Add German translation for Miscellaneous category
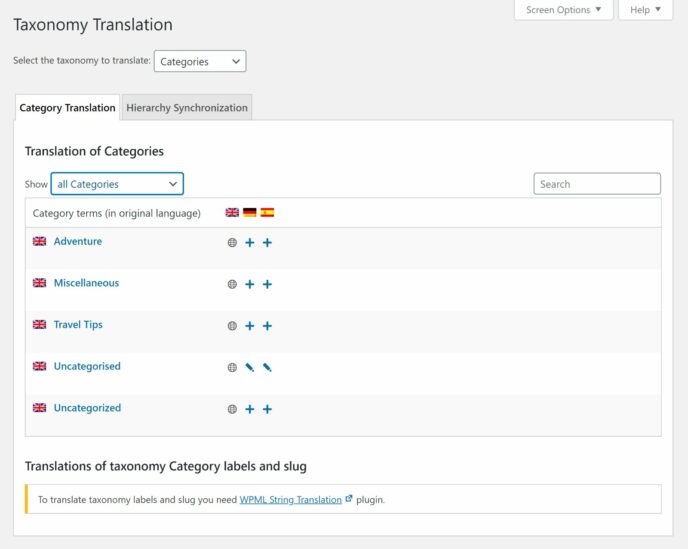The height and width of the screenshot is (549, 688). coord(250,285)
